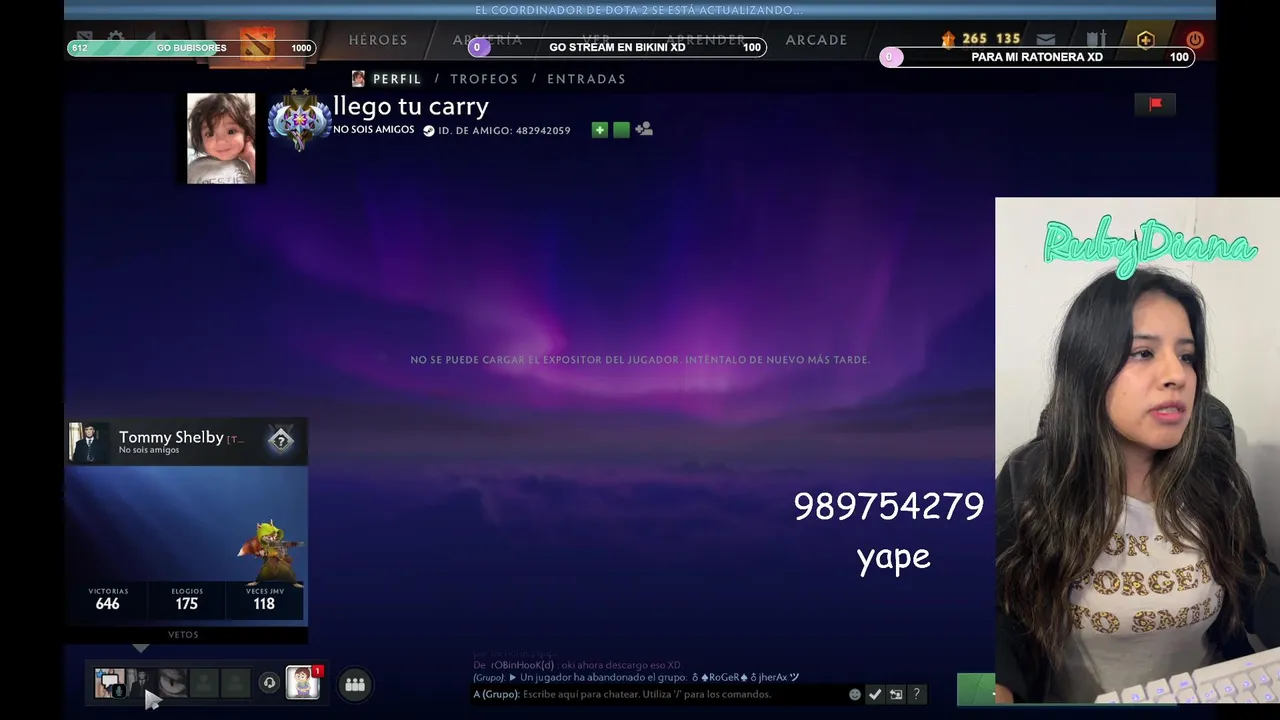Click the green plus icon by friend ID
The height and width of the screenshot is (720, 1280).
[x=600, y=130]
